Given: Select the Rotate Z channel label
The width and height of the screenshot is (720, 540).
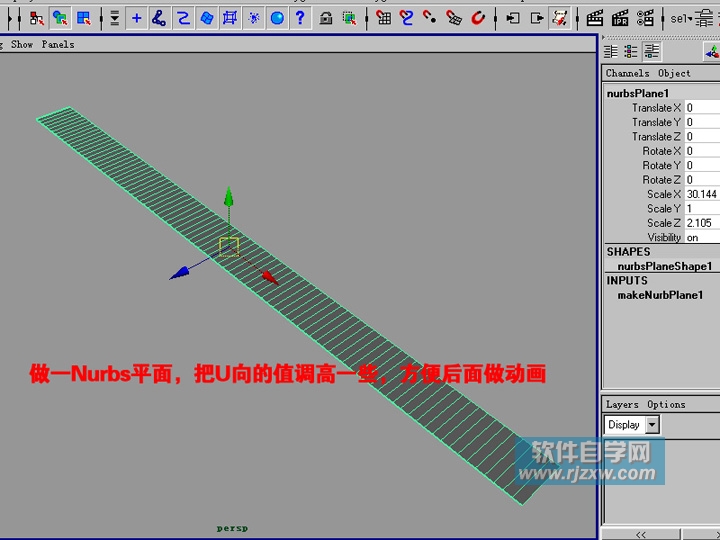Looking at the screenshot, I should tap(661, 180).
